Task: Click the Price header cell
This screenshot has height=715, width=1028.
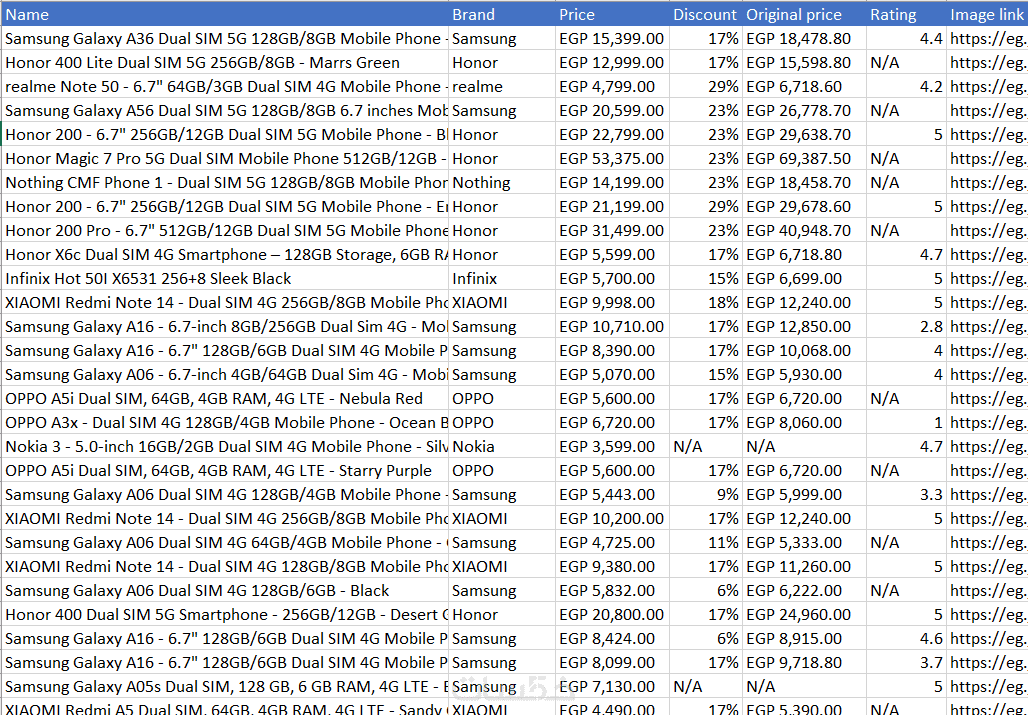Action: (612, 14)
